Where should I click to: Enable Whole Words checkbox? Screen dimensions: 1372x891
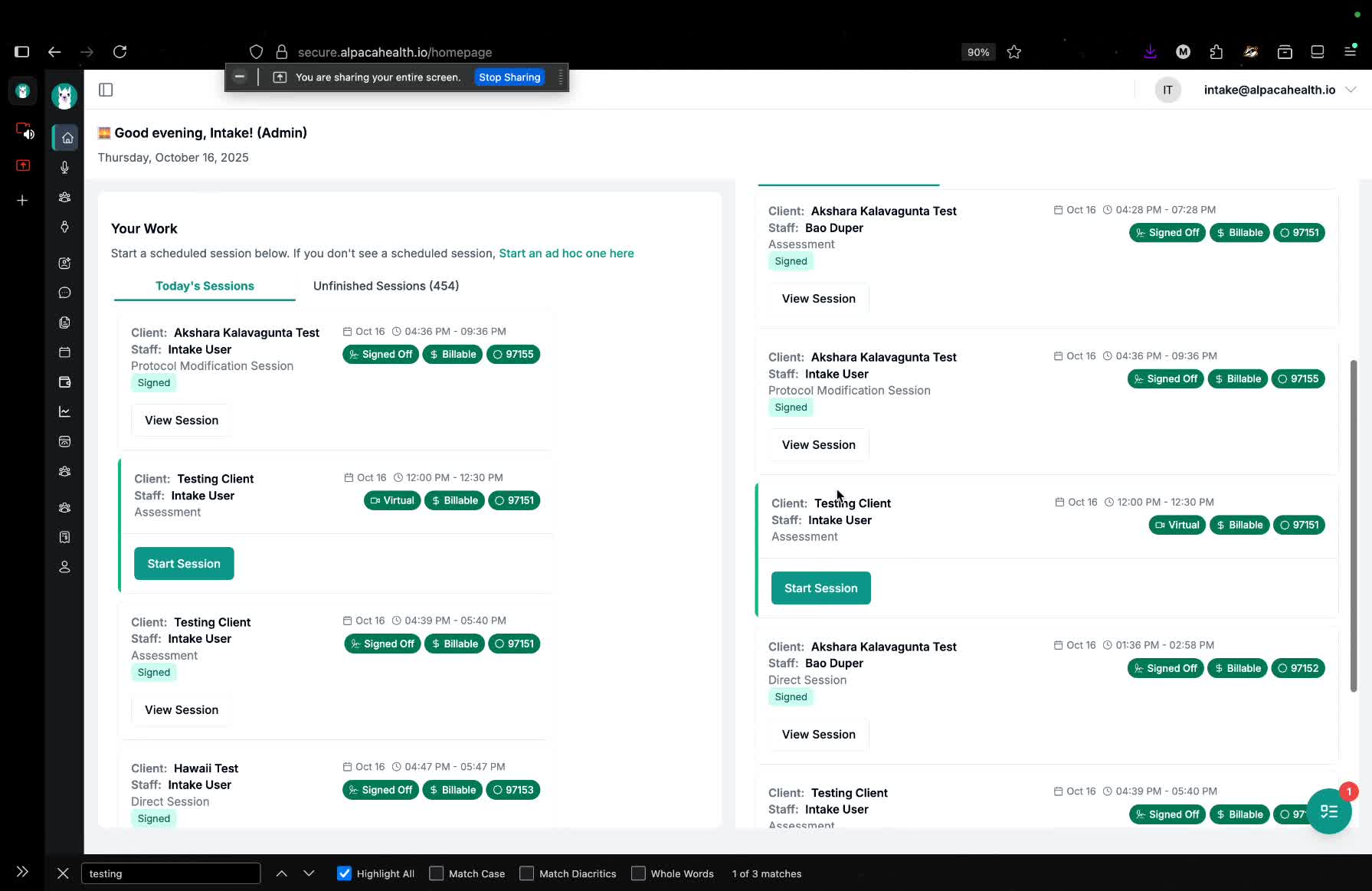click(638, 873)
